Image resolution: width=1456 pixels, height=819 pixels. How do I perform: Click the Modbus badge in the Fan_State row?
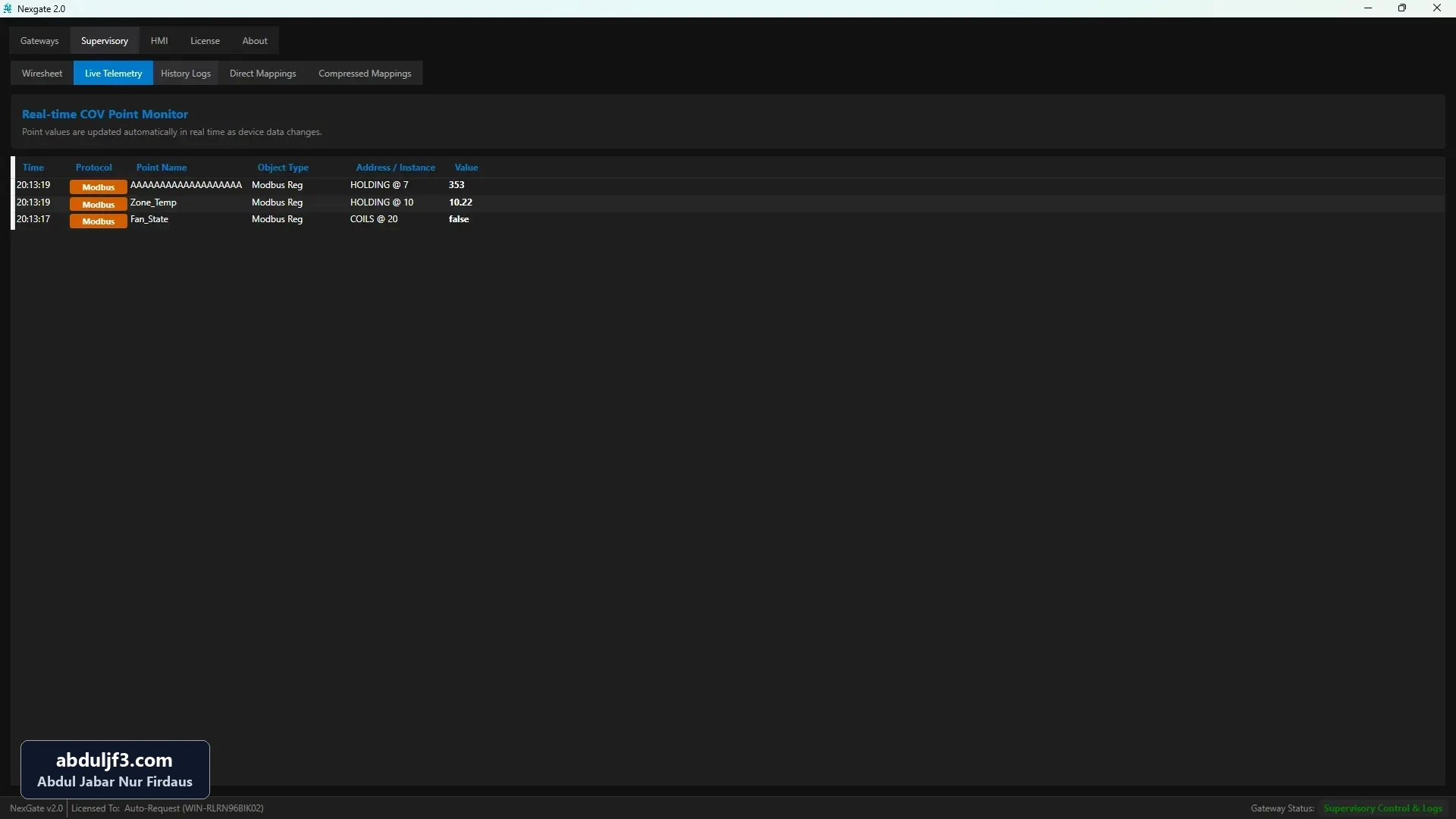point(99,221)
